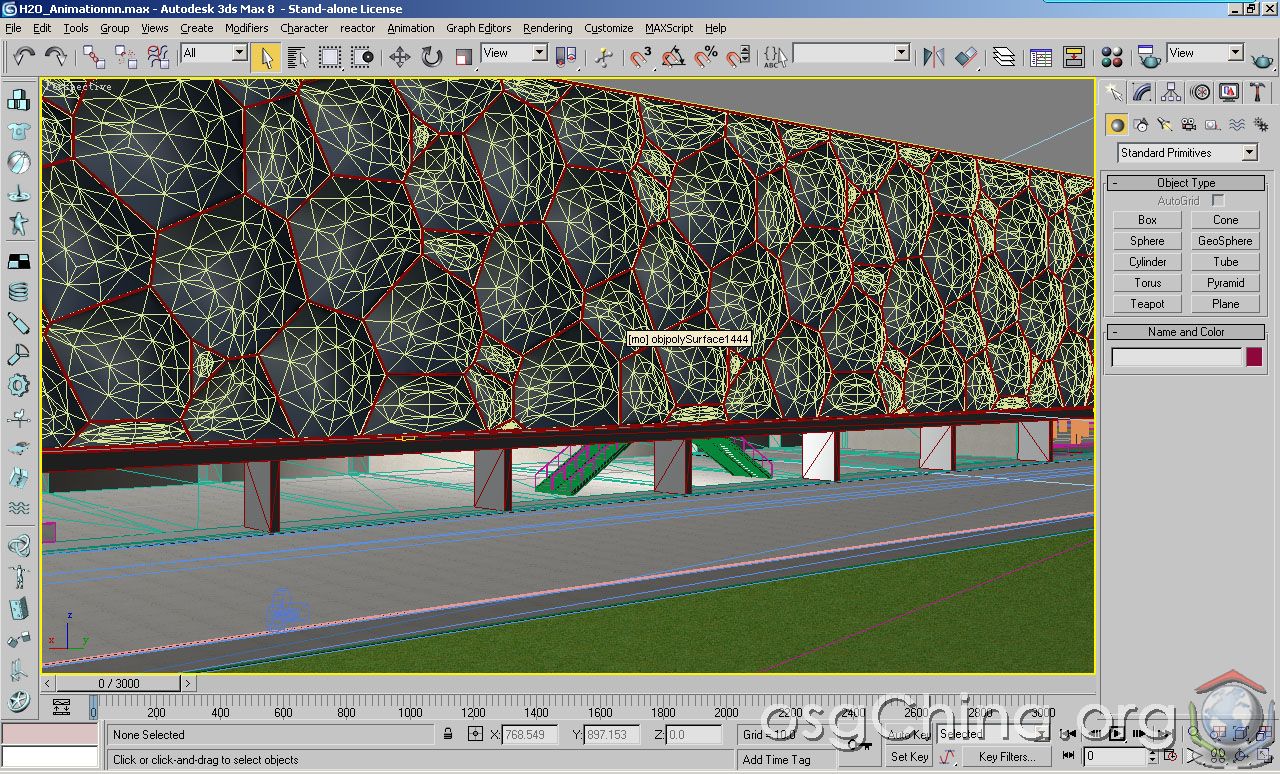1280x774 pixels.
Task: Click Use Pivot Point Center icon
Action: [x=565, y=56]
